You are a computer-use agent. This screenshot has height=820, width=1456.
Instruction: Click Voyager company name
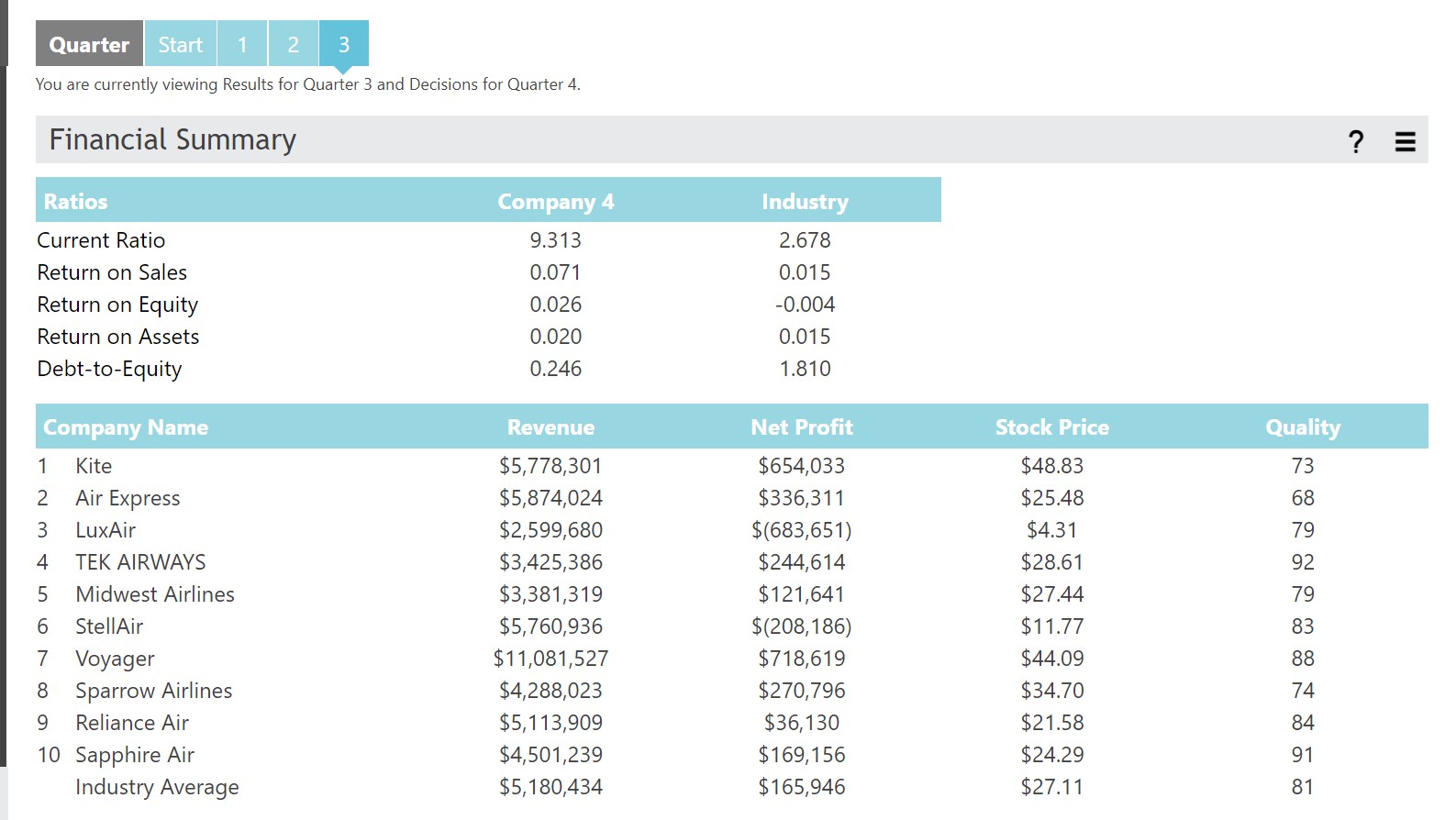[x=115, y=659]
